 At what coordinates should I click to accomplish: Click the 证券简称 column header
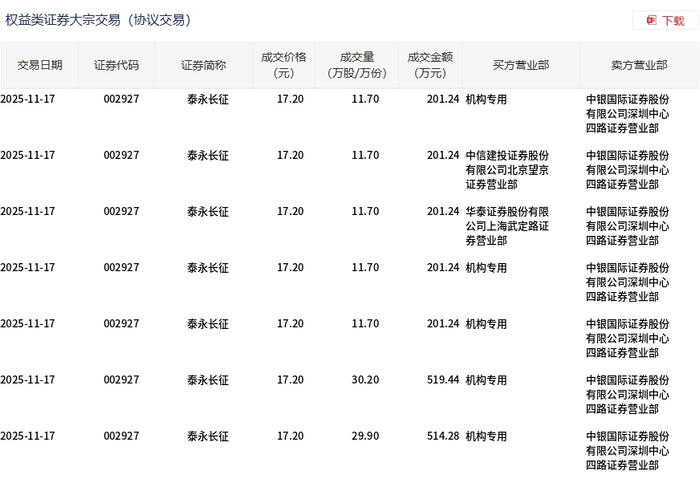click(x=204, y=66)
